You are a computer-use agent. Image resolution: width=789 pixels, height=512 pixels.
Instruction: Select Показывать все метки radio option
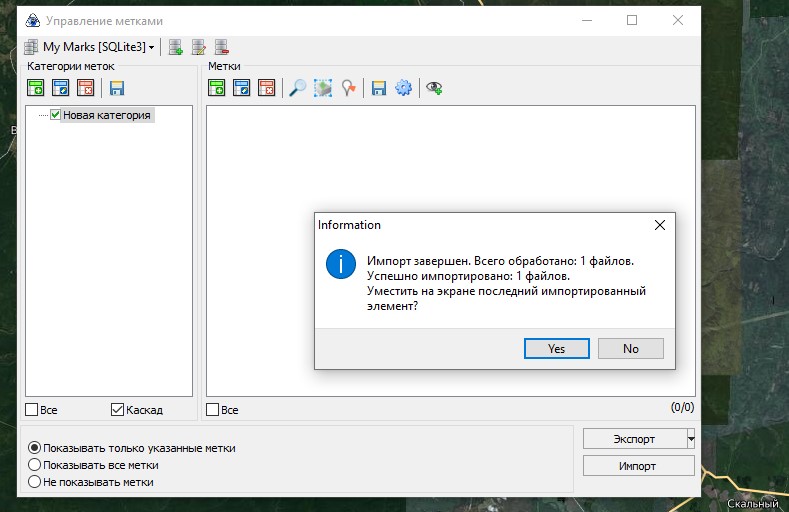coord(35,465)
